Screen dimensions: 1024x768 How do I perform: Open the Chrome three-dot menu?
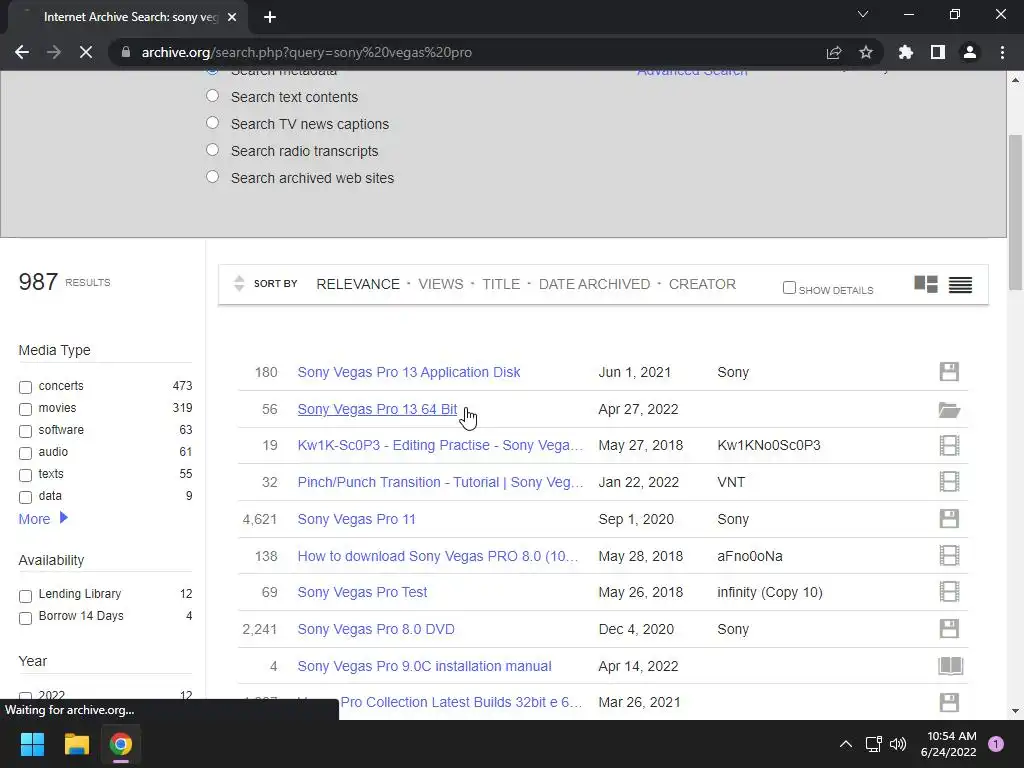coord(1002,52)
